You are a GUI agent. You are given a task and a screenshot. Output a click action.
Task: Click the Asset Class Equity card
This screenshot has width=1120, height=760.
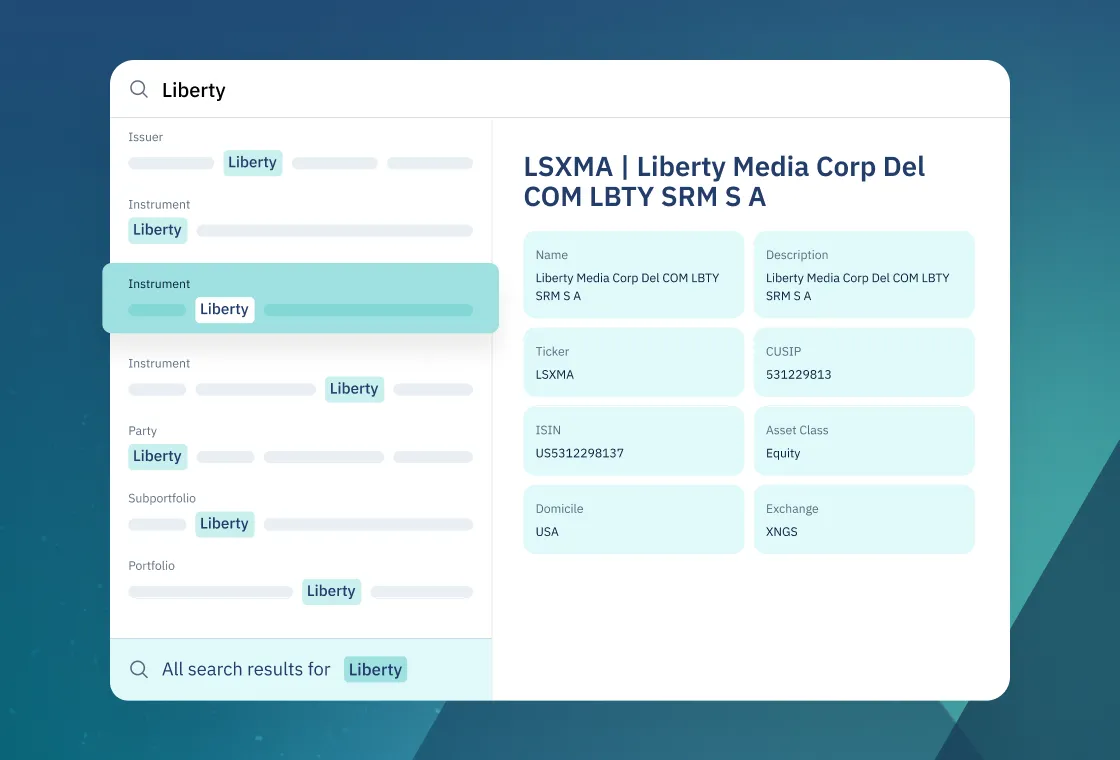click(864, 441)
